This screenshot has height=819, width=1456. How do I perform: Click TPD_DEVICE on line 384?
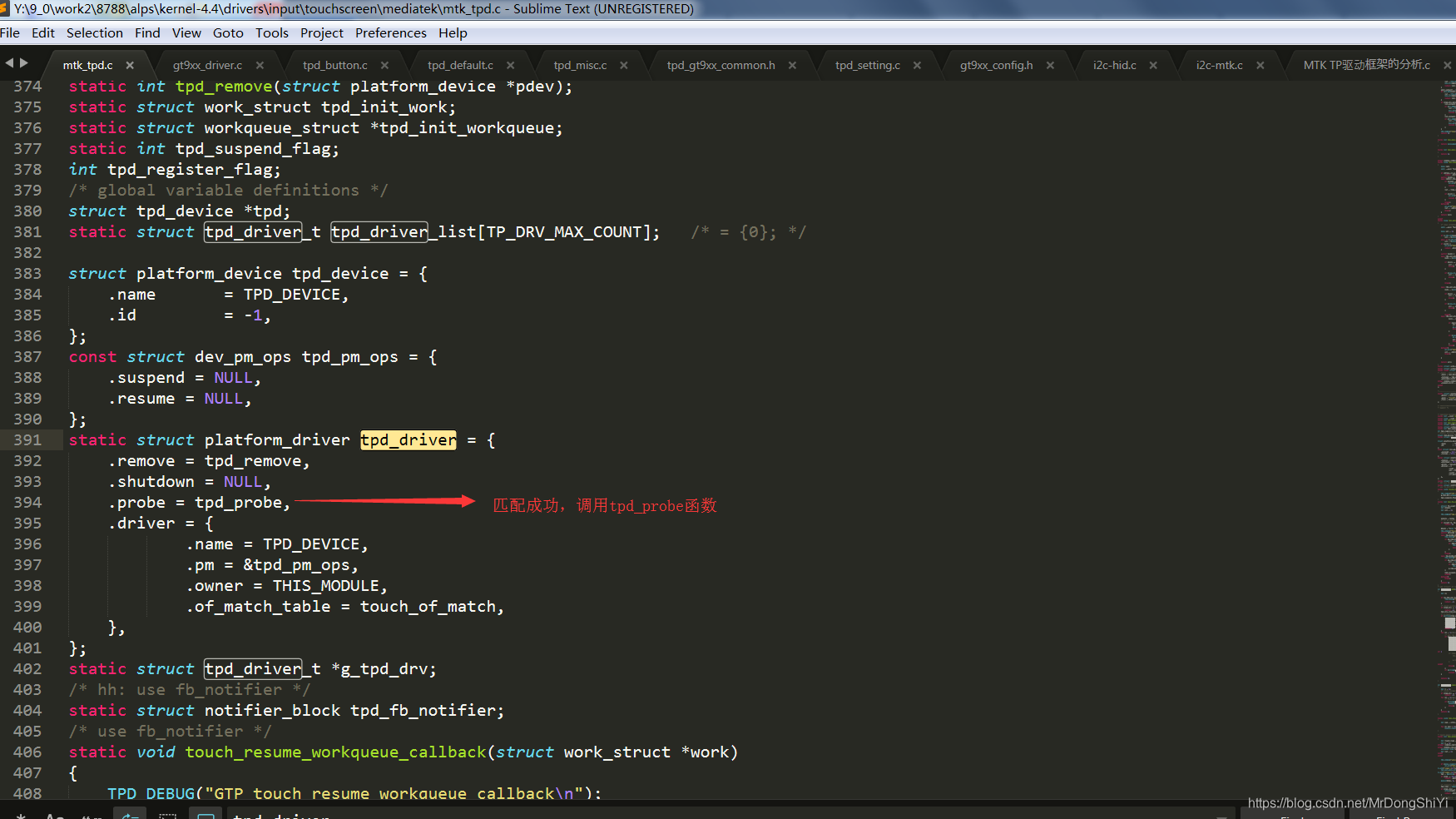[292, 295]
